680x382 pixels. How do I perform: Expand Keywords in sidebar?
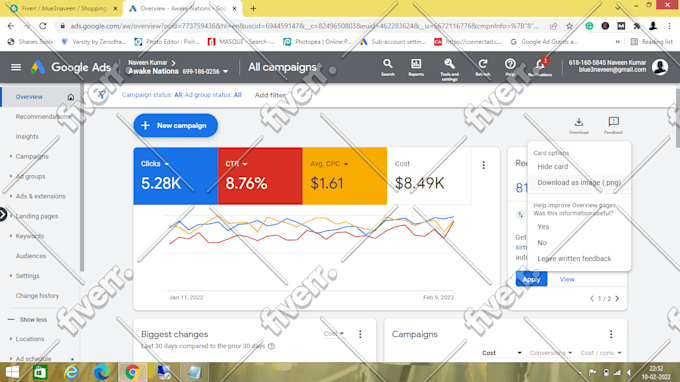11,236
